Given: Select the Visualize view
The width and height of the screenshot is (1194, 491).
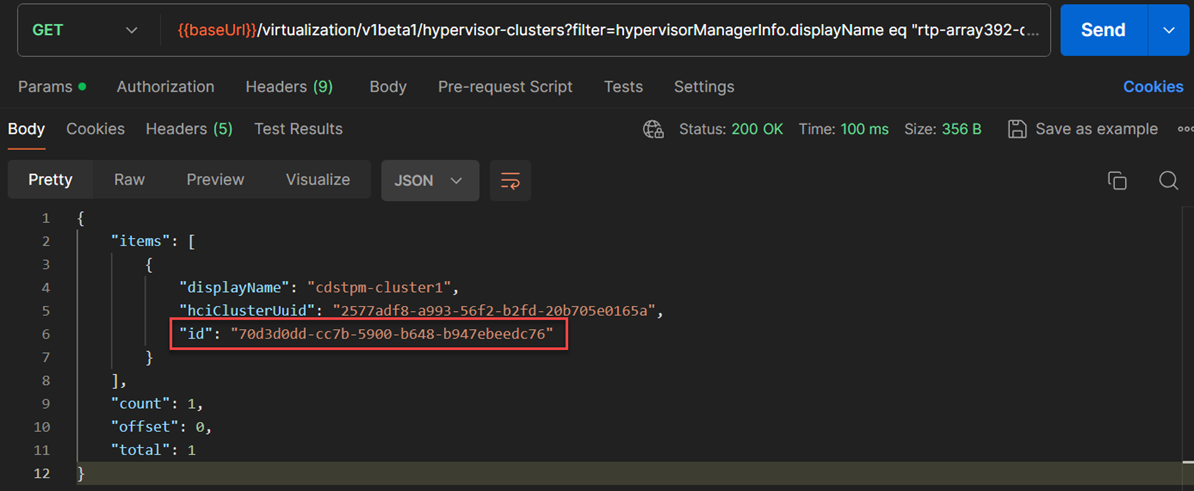Looking at the screenshot, I should coord(318,180).
